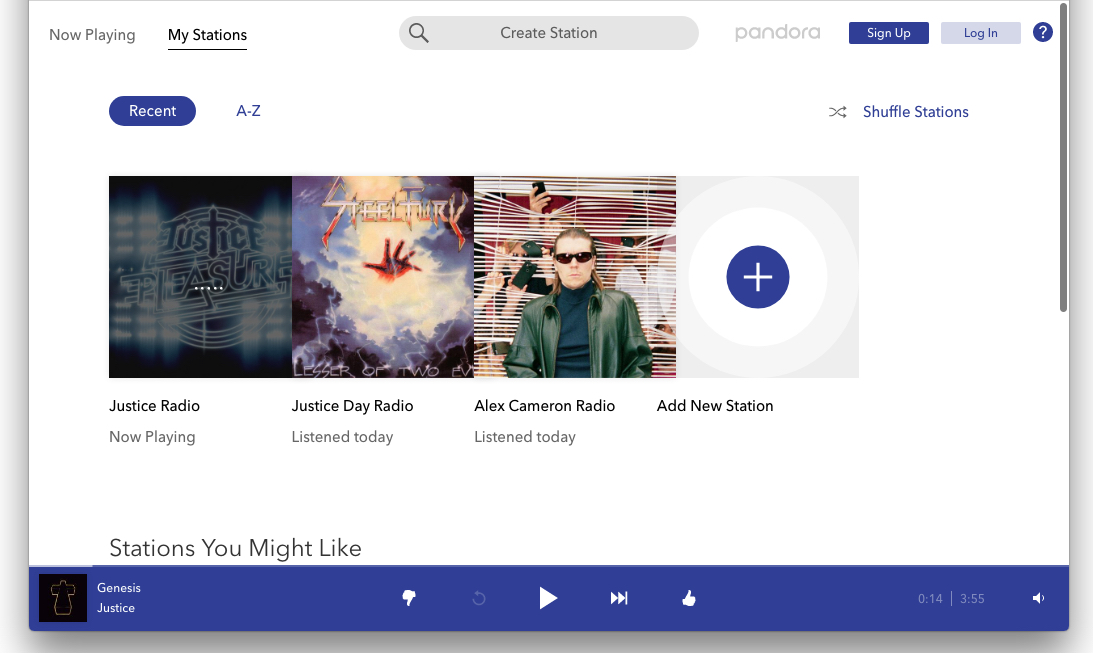Click the Add New Station label
Viewport: 1093px width, 653px height.
pos(714,406)
